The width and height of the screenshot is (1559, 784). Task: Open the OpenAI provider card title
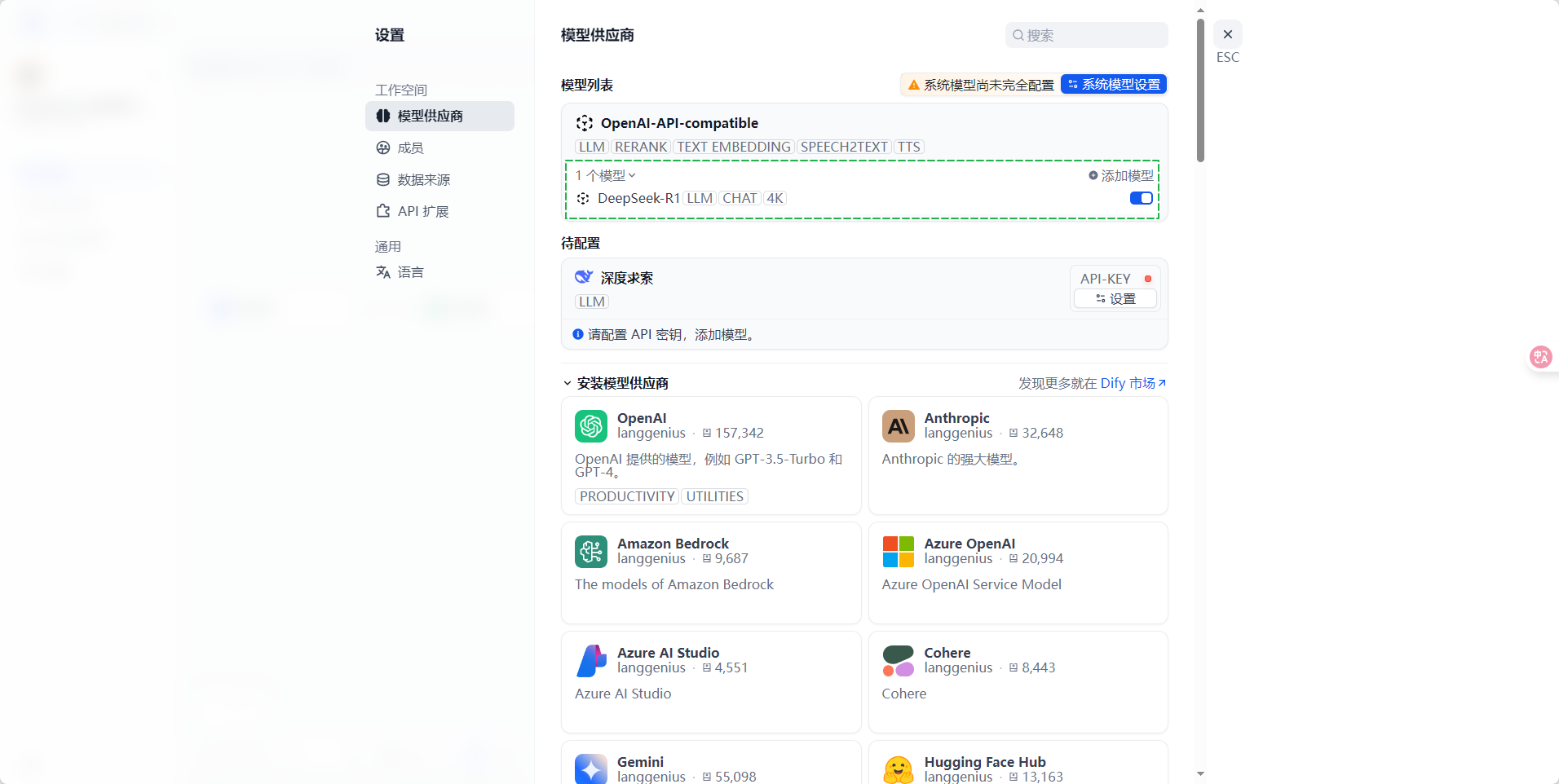coord(642,418)
